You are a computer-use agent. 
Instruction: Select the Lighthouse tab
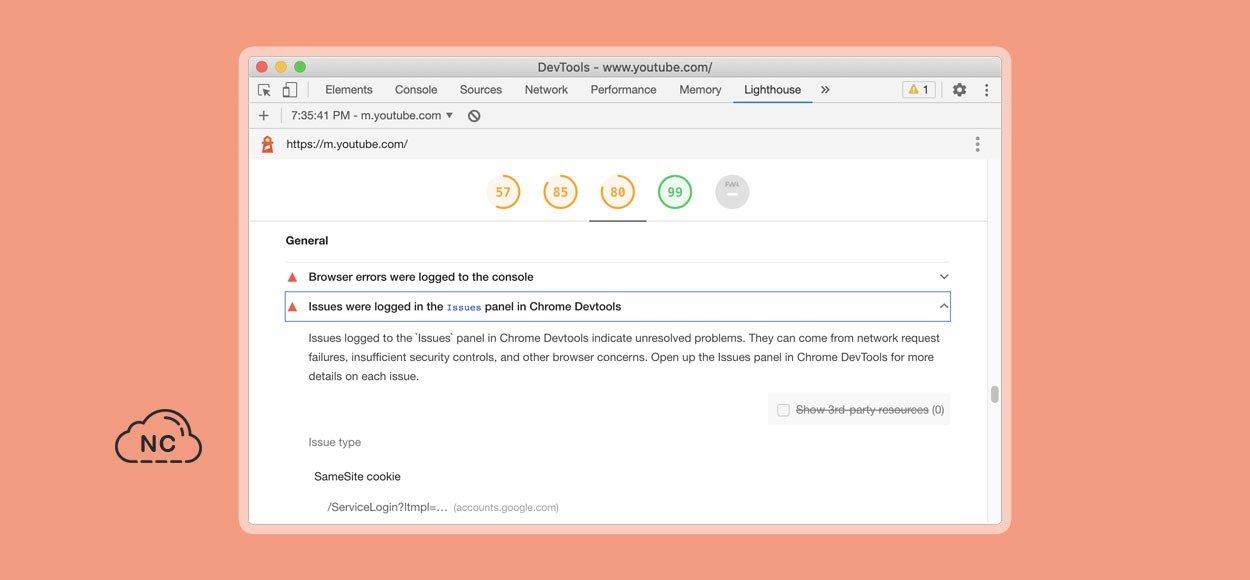(x=772, y=90)
